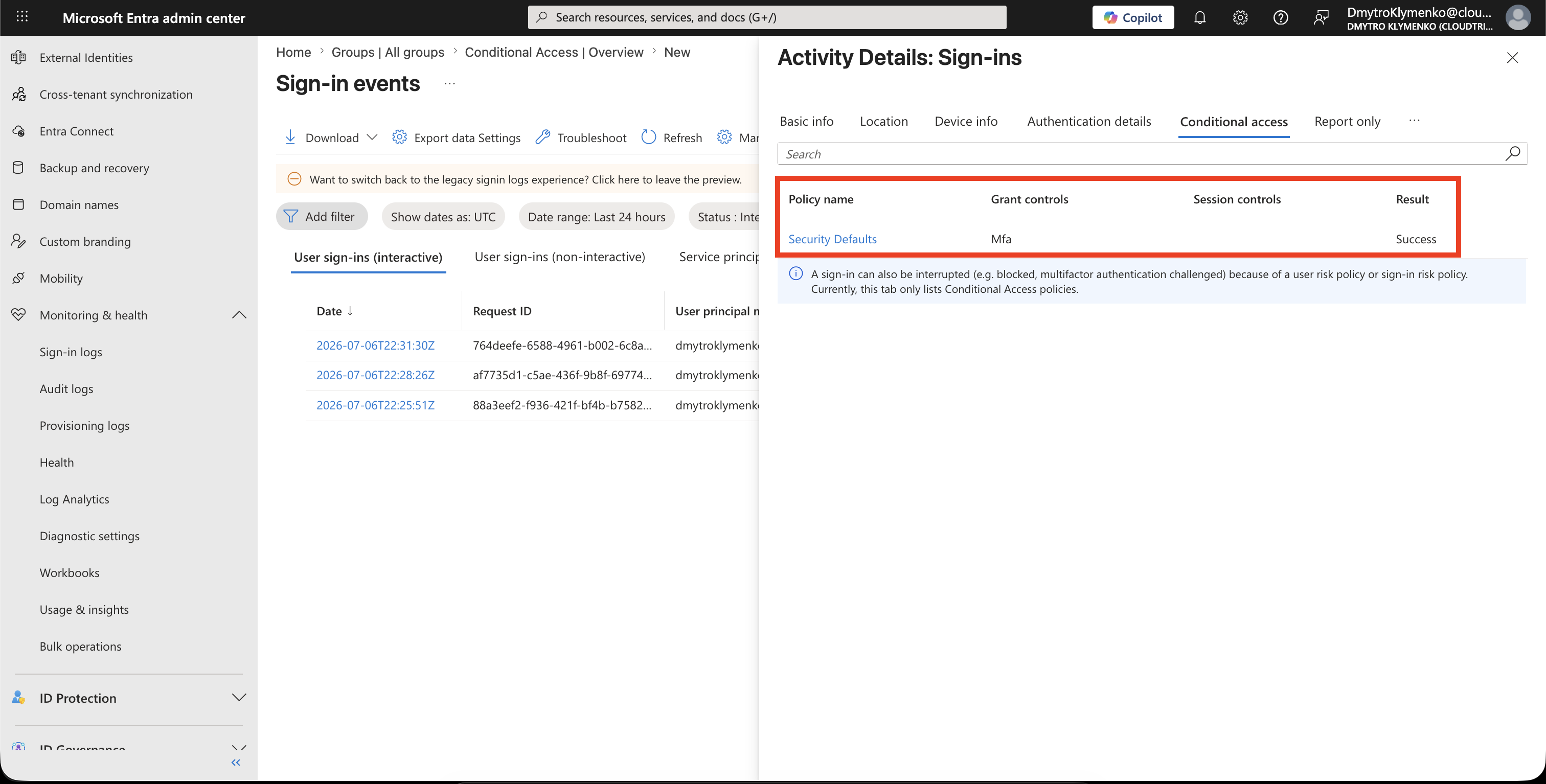Switch to the Basic info tab

[806, 121]
